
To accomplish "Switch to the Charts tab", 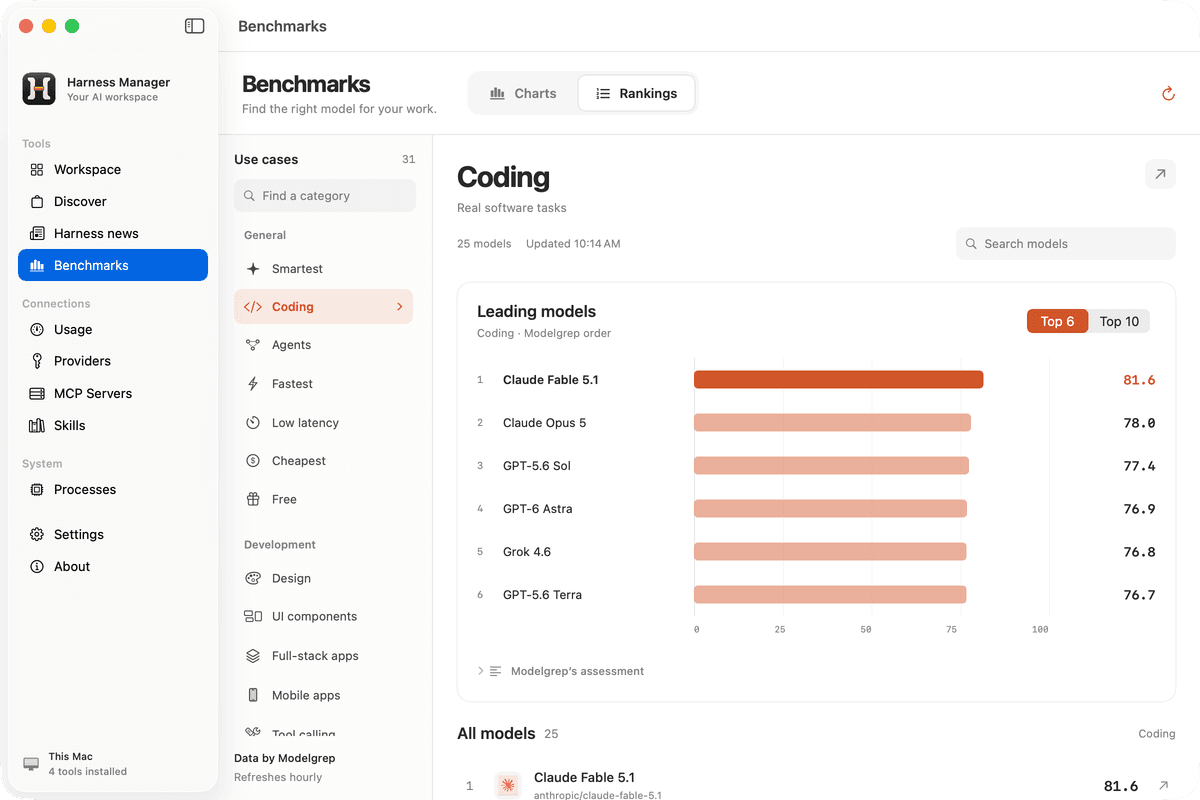I will click(523, 93).
